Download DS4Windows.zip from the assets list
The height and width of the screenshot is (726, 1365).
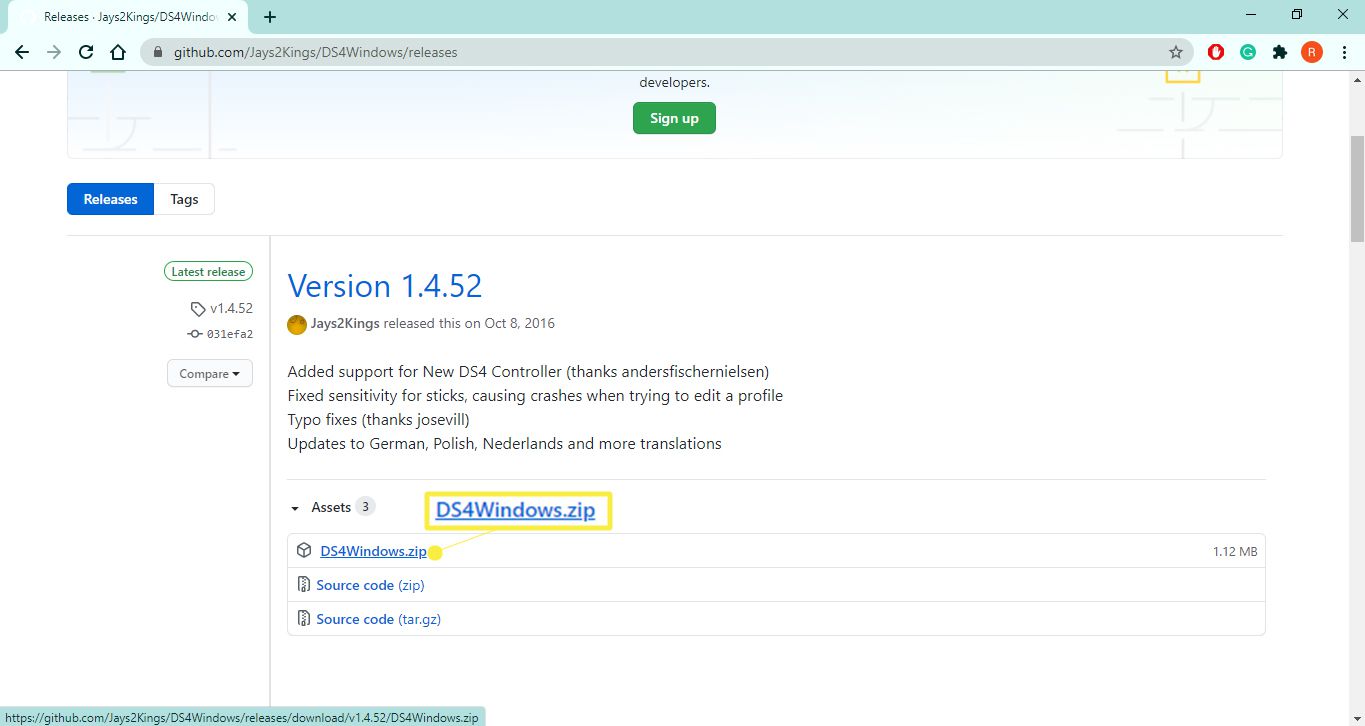373,551
